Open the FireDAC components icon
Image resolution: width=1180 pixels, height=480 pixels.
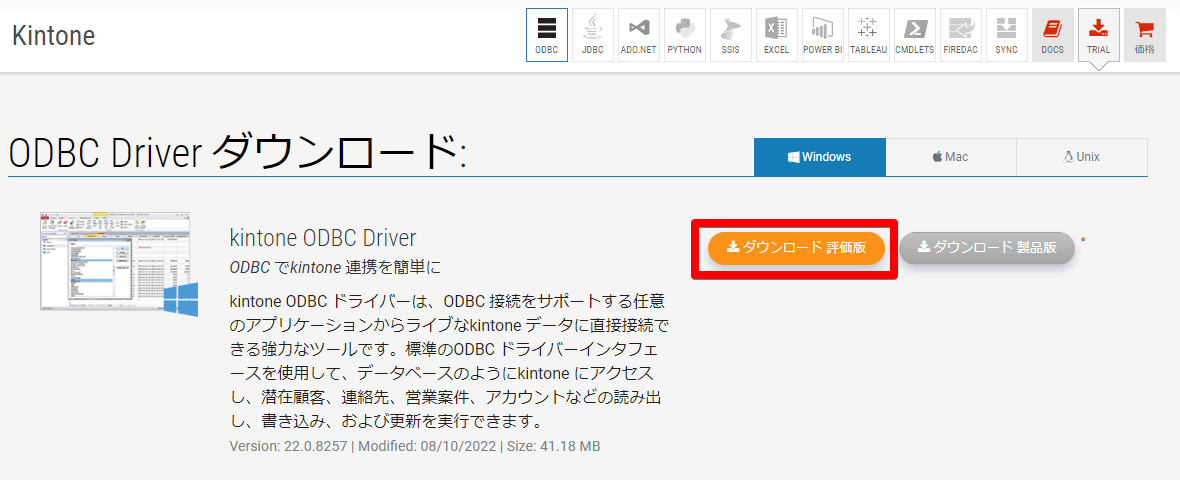click(960, 35)
